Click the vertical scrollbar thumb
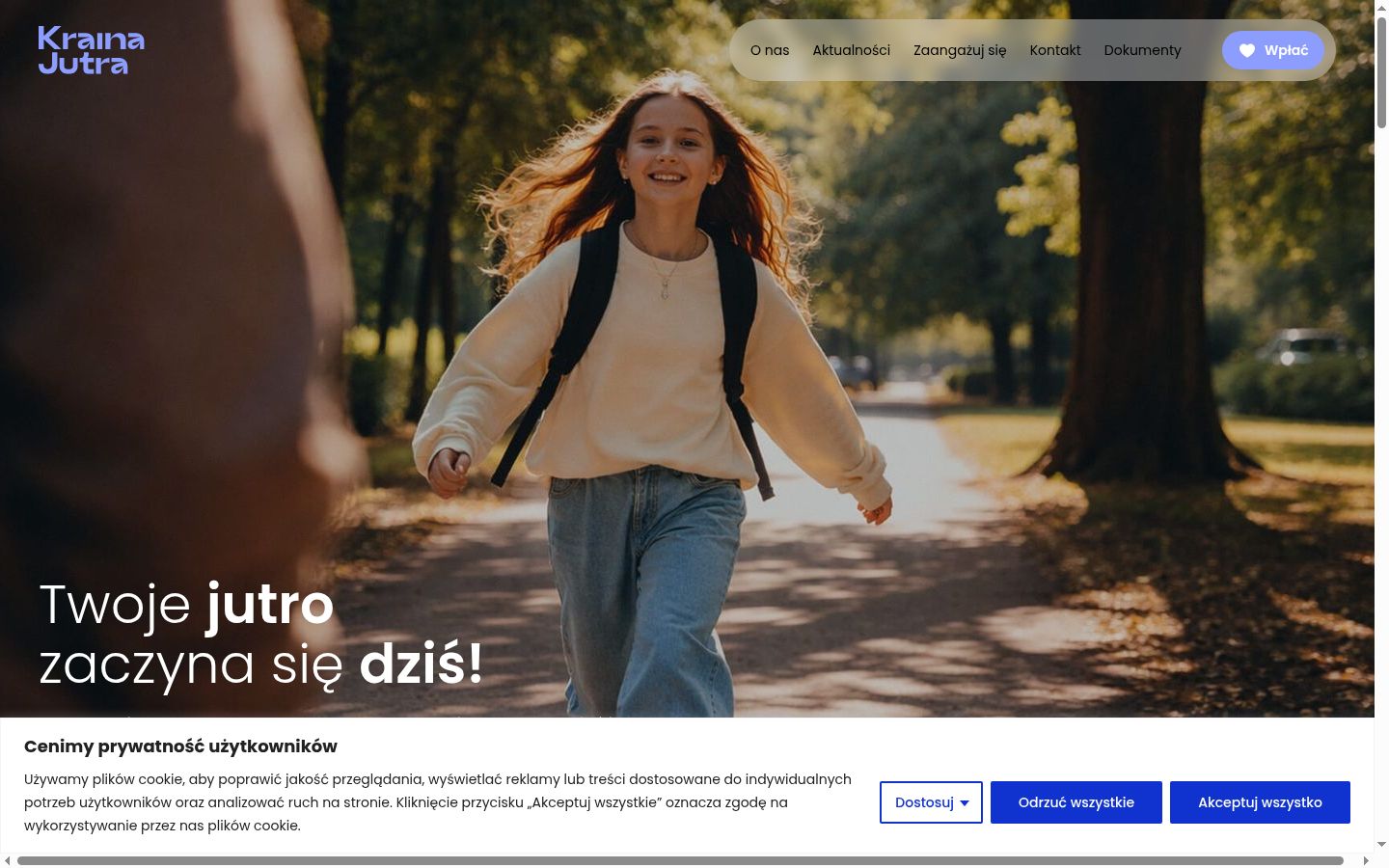The height and width of the screenshot is (868, 1389). [1381, 72]
